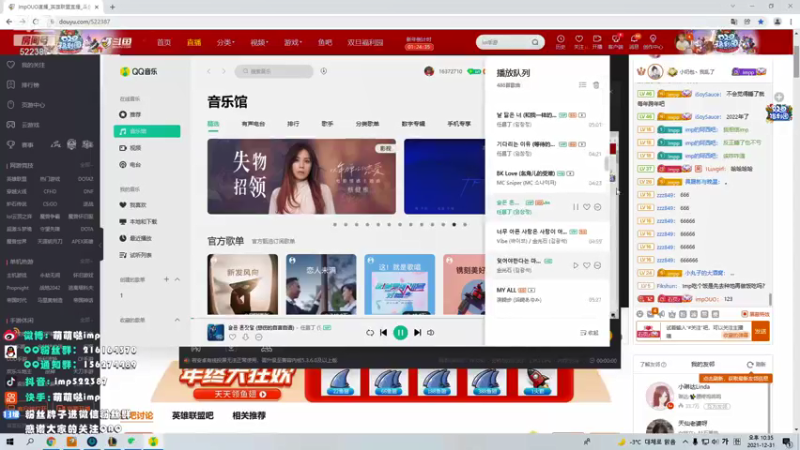The width and height of the screenshot is (800, 450).
Task: Expand the 分类 dropdown on Douyu
Action: point(225,42)
